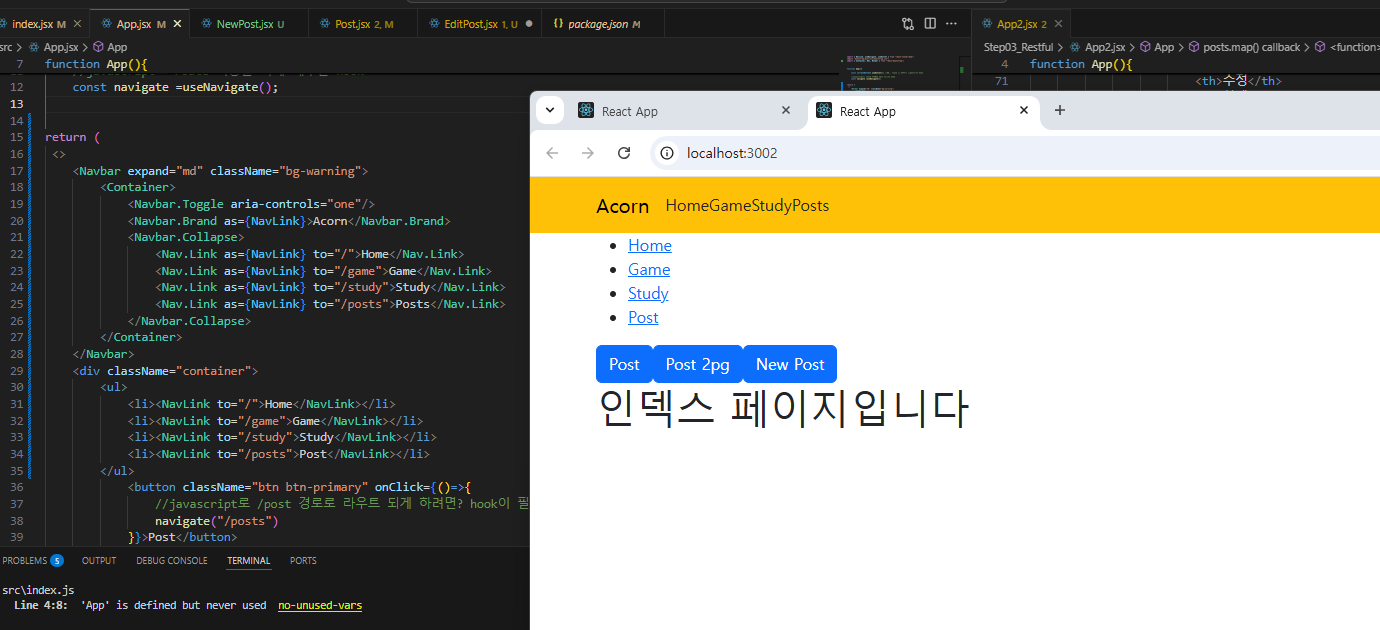This screenshot has height=630, width=1380.
Task: Click the 'function App(){' sticky header in left editor
Action: [96, 64]
